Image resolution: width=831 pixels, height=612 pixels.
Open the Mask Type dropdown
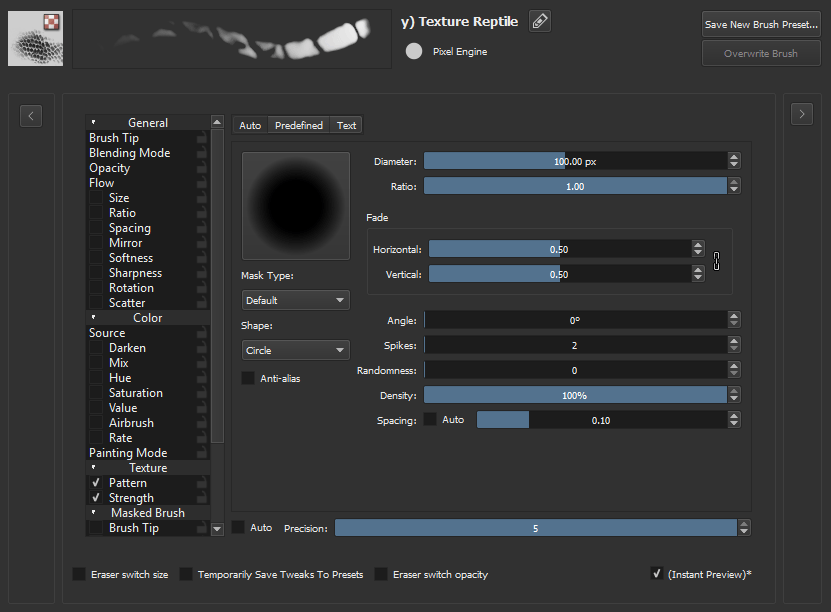coord(295,299)
